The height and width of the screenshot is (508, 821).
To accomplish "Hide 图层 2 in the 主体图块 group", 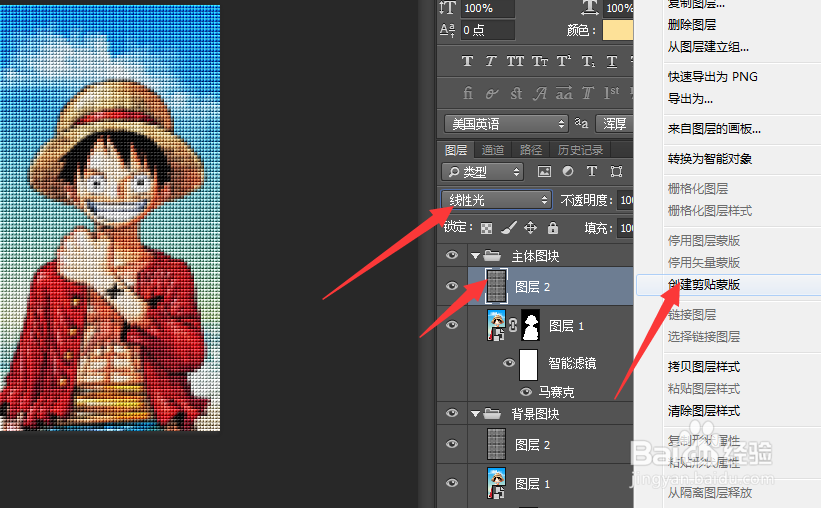I will 452,286.
